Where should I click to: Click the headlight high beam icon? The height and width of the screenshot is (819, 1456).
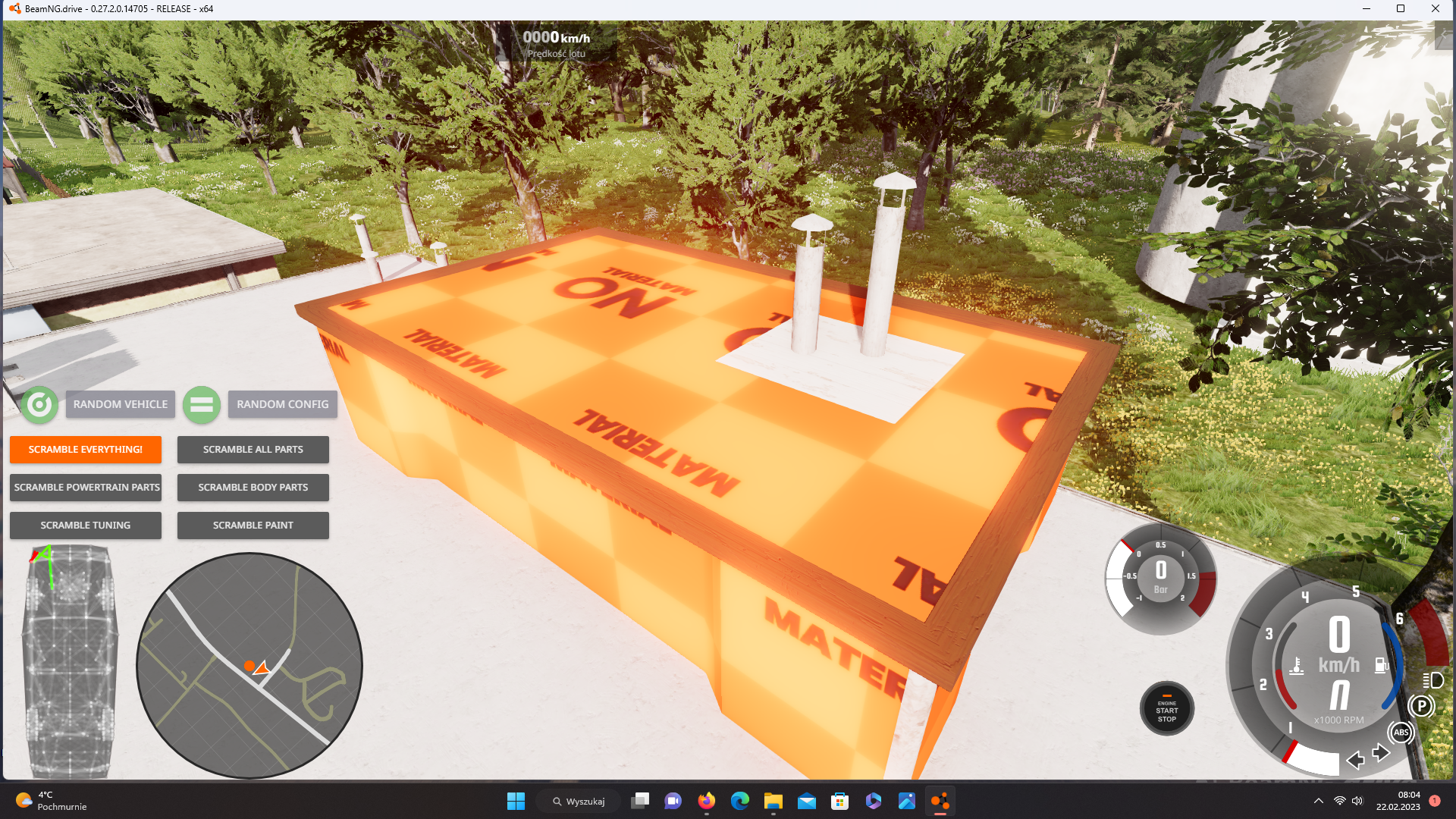1432,680
